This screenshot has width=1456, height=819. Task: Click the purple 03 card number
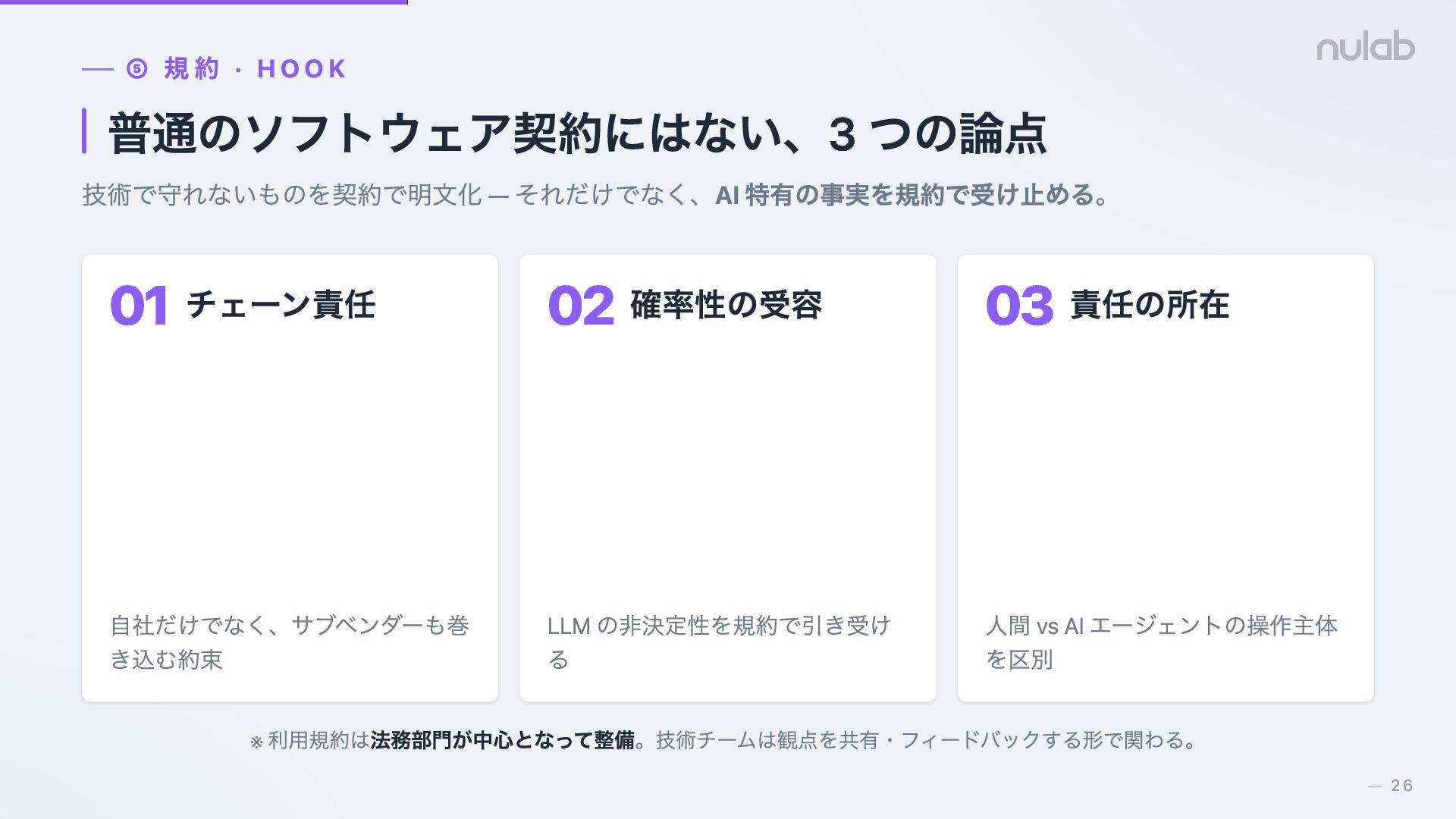tap(1019, 306)
